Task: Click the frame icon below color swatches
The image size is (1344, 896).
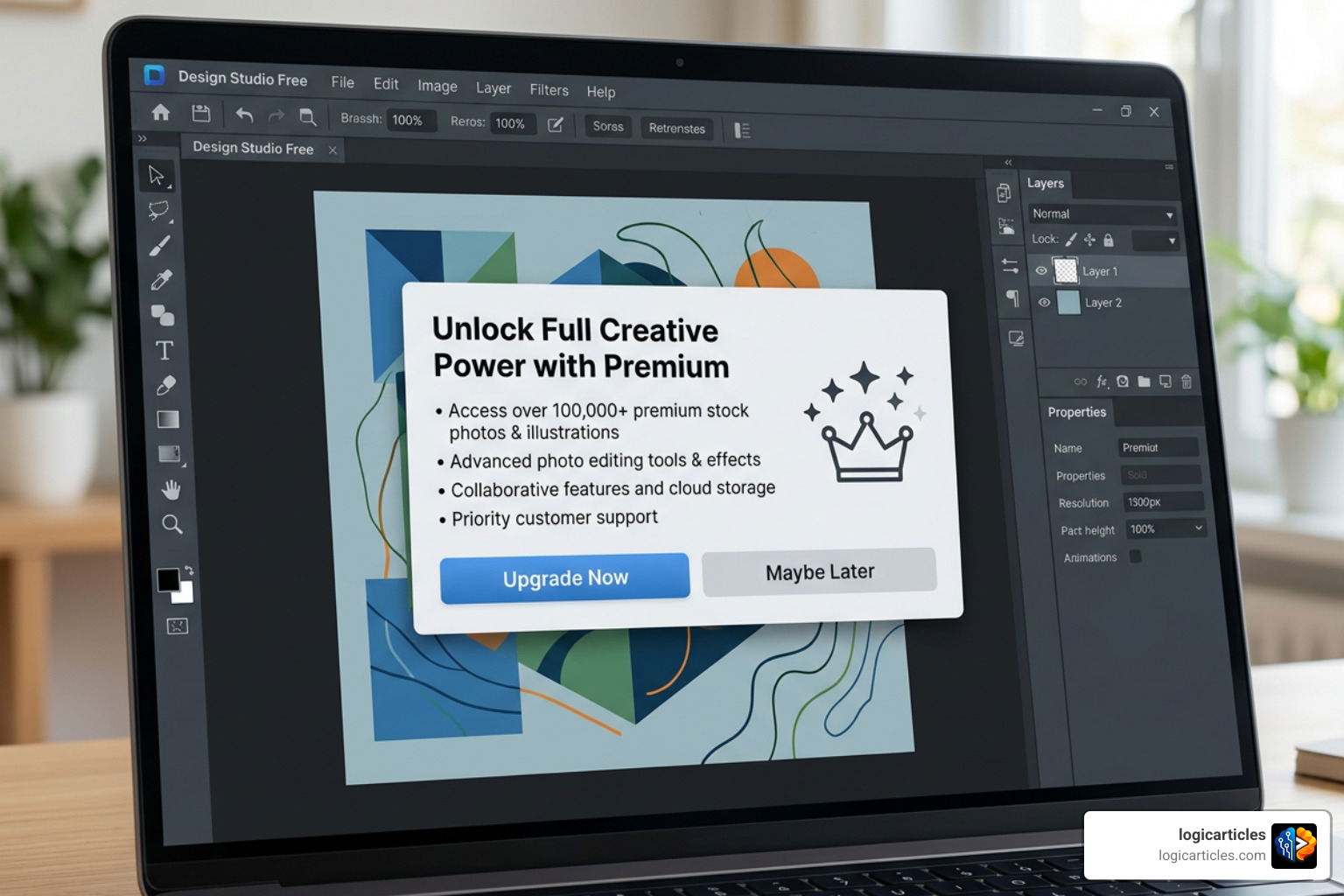Action: pyautogui.click(x=178, y=626)
